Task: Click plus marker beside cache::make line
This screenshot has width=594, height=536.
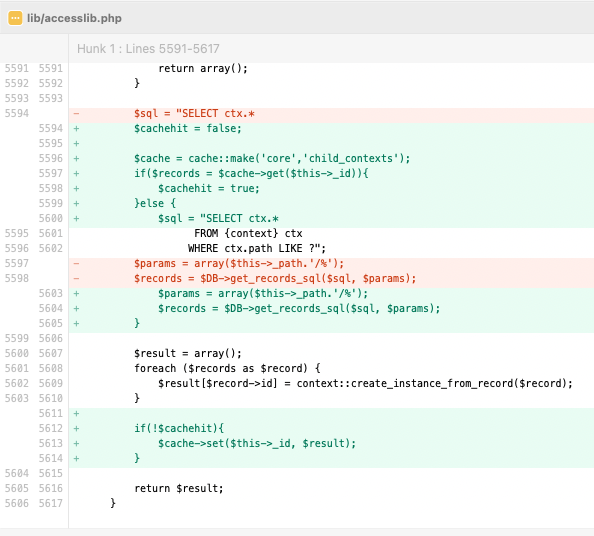Action: pyautogui.click(x=77, y=158)
